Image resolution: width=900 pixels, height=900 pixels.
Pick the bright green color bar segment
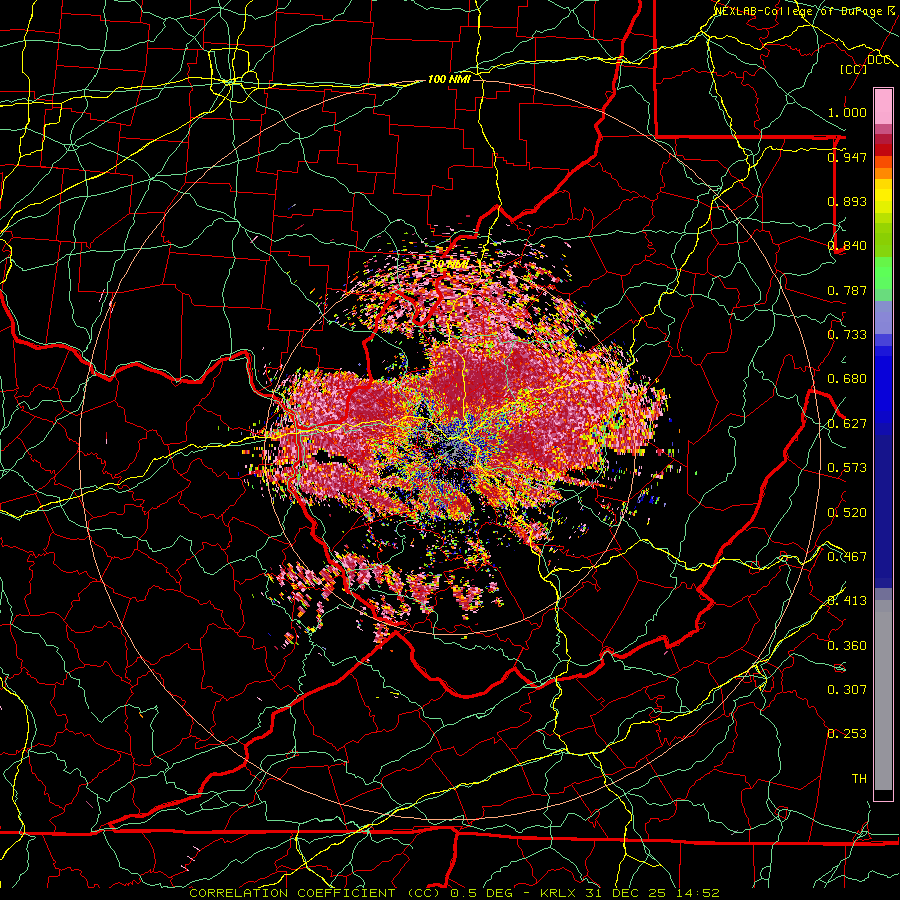[883, 273]
